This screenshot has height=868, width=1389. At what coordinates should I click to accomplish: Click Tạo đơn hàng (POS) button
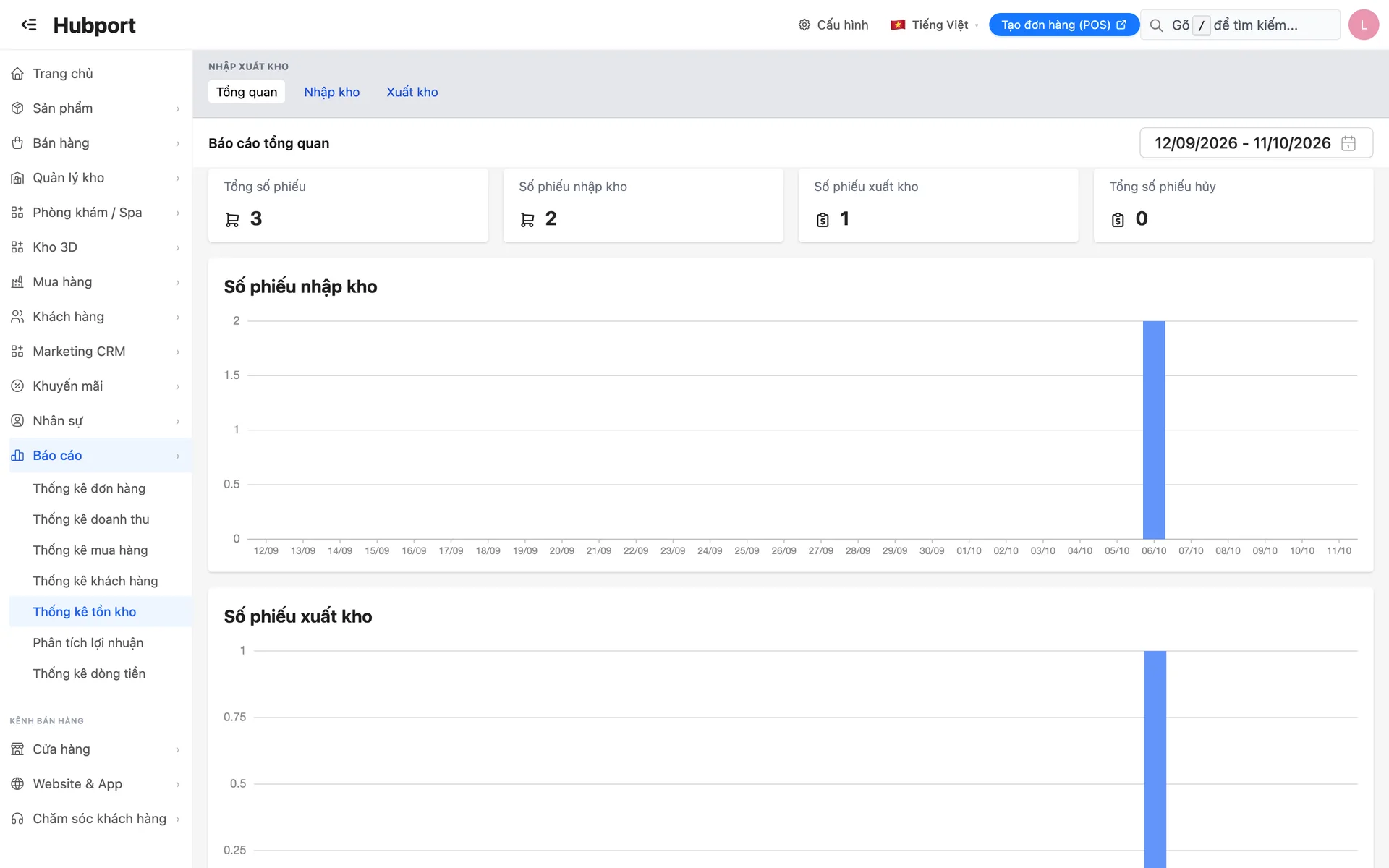coord(1063,25)
